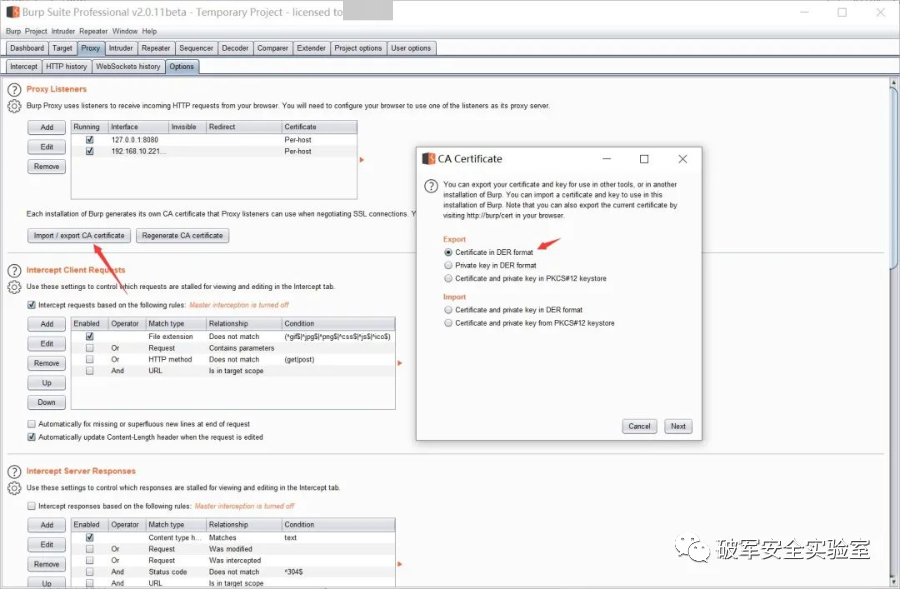Switch to the Target tab
Image resolution: width=900 pixels, height=589 pixels.
click(x=62, y=49)
